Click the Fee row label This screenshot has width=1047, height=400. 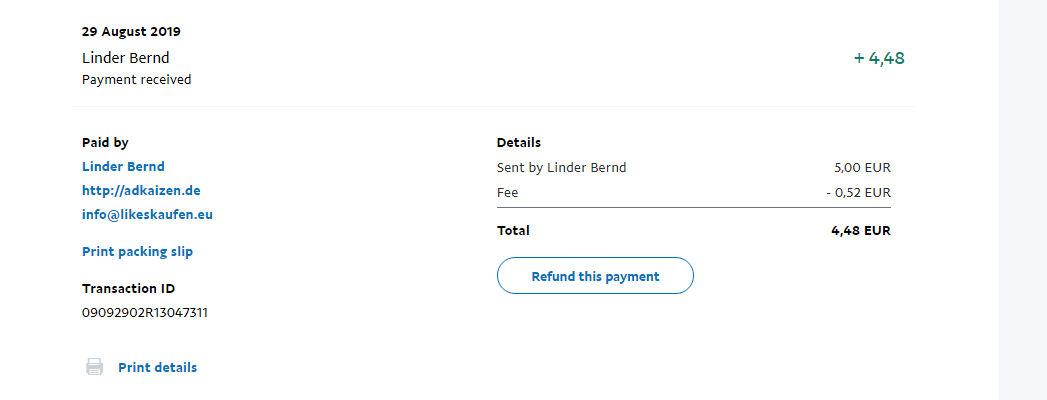coord(508,192)
